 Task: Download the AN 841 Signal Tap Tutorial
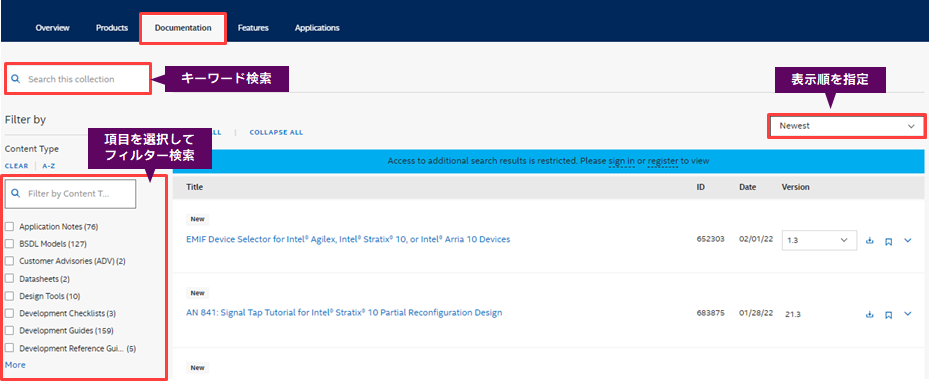(x=870, y=315)
